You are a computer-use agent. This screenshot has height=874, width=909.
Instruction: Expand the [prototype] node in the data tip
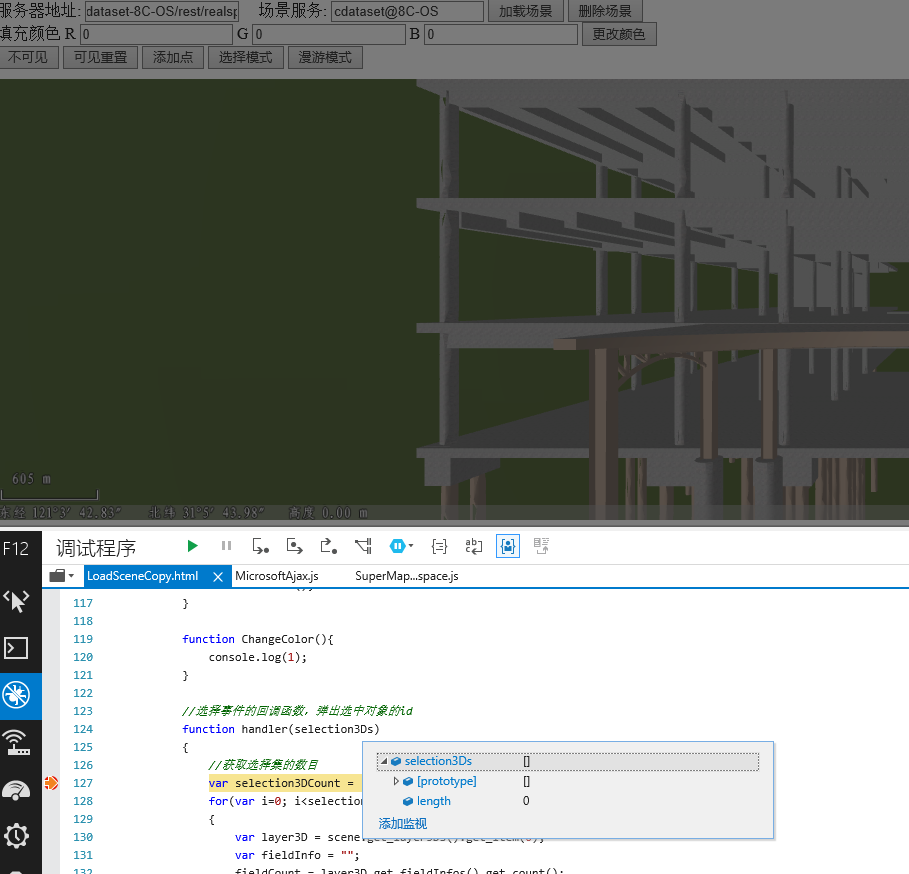tap(396, 781)
